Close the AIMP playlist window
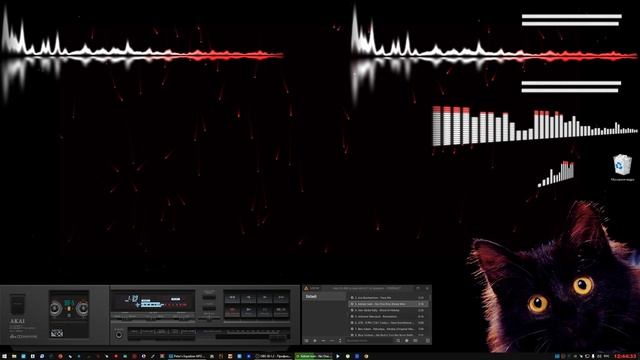Screen dimensions: 640x360 [427, 288]
